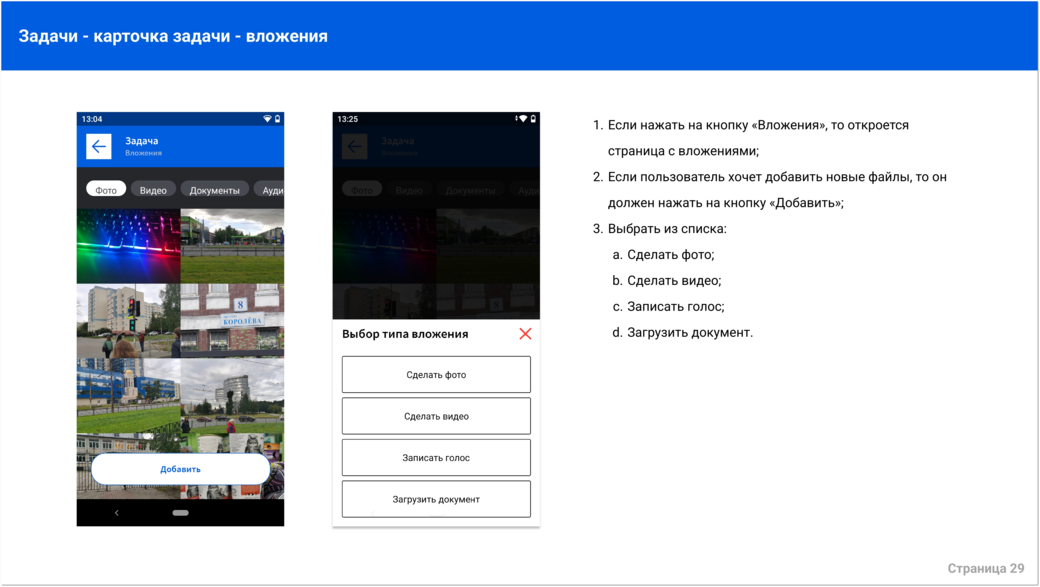The image size is (1040, 587).
Task: Open the round tower building photo thumbnail
Action: [x=232, y=396]
